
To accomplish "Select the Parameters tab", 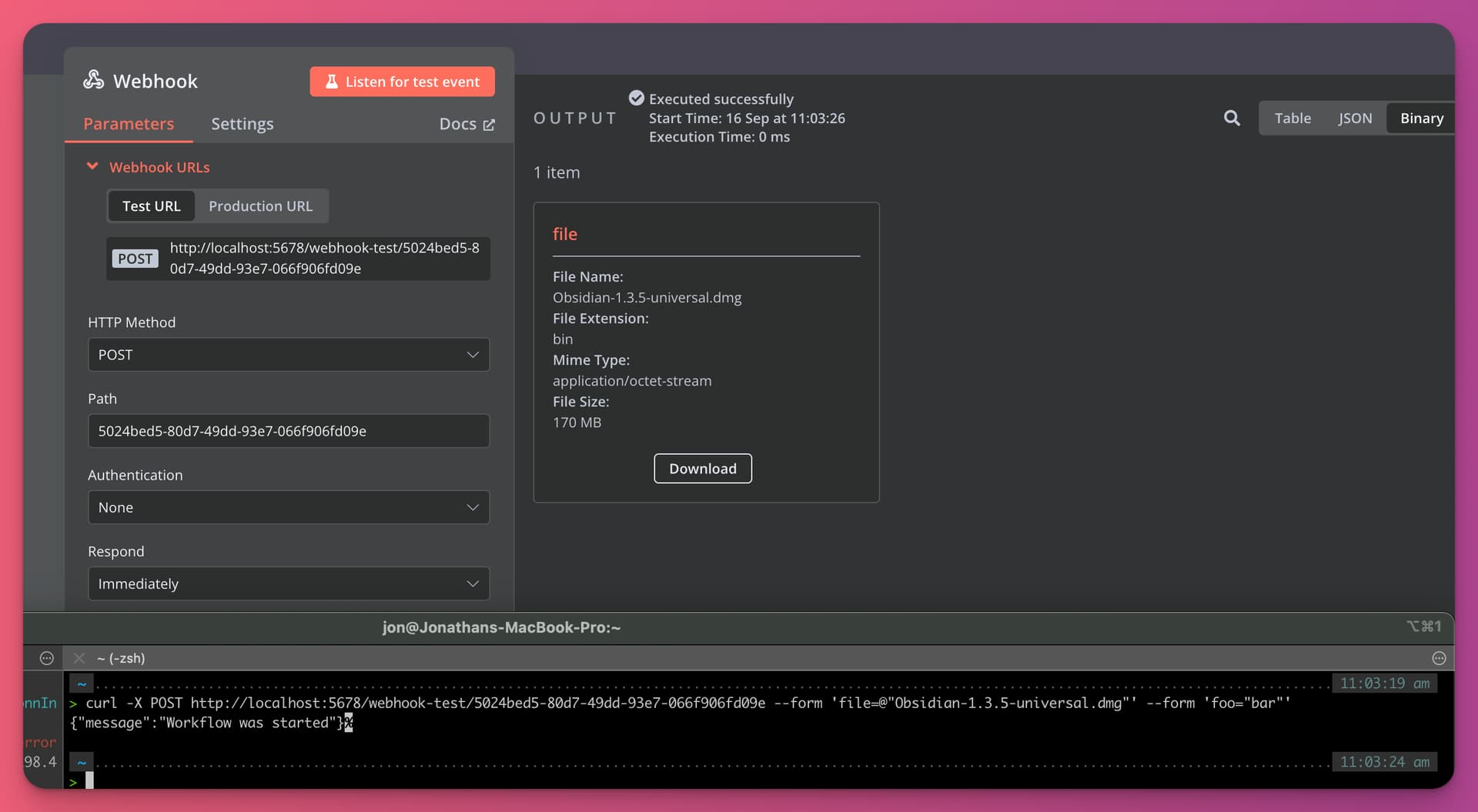I will point(129,124).
